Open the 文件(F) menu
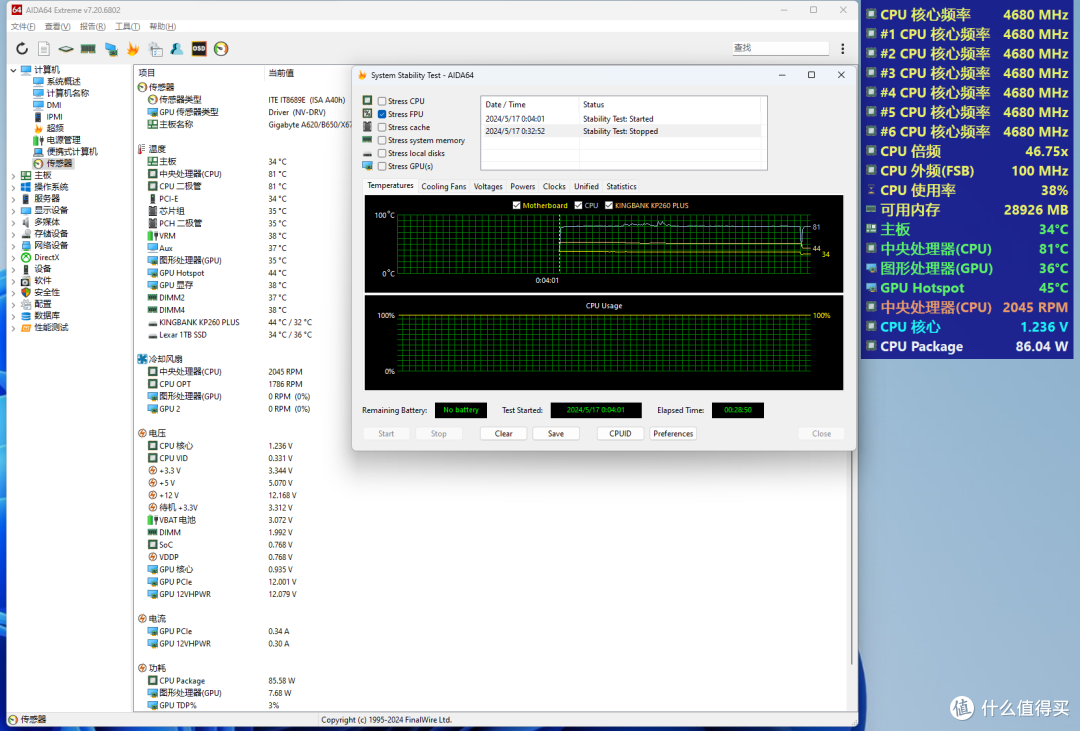This screenshot has width=1080, height=731. pyautogui.click(x=23, y=27)
